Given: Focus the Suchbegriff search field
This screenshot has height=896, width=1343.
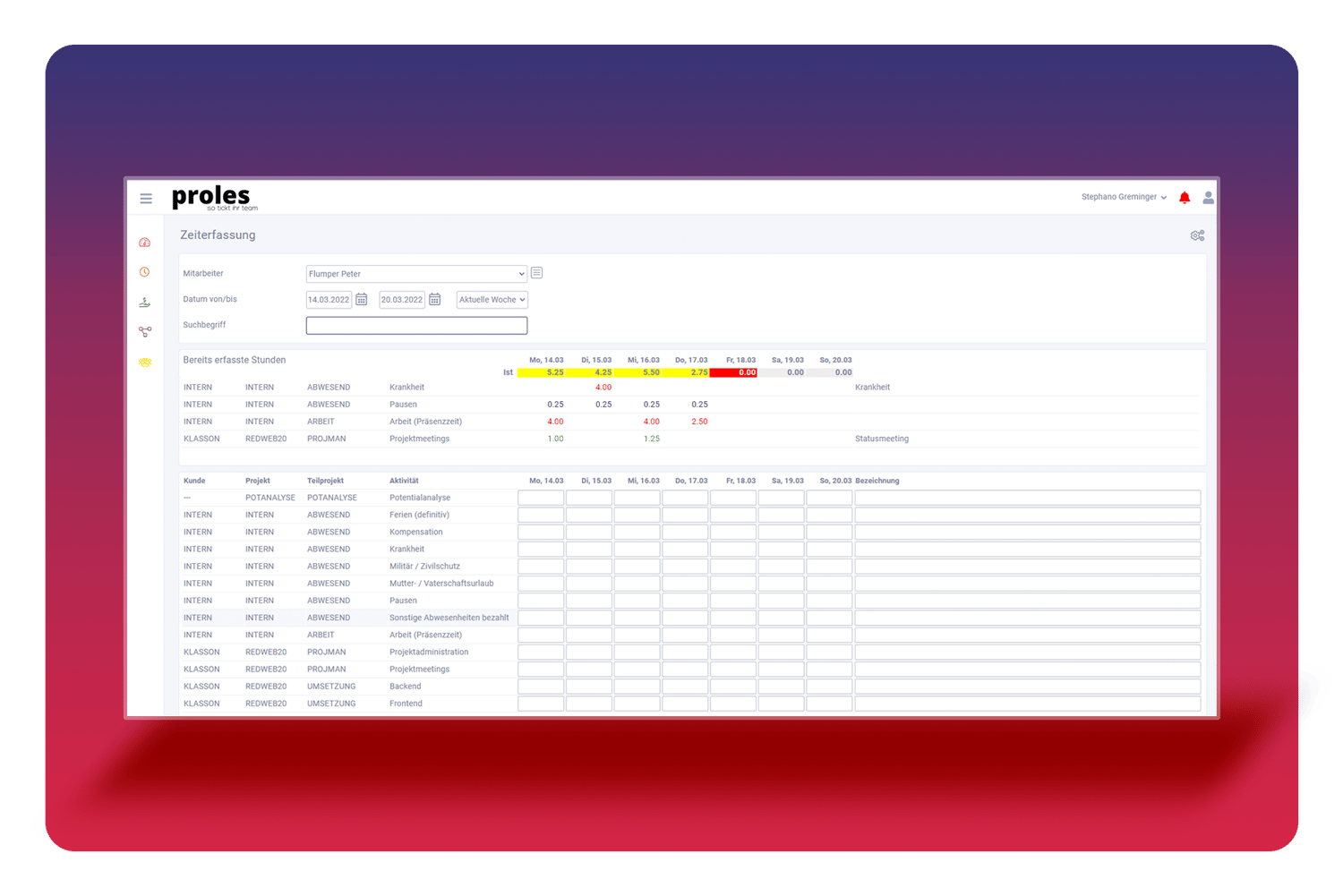Looking at the screenshot, I should (x=416, y=325).
